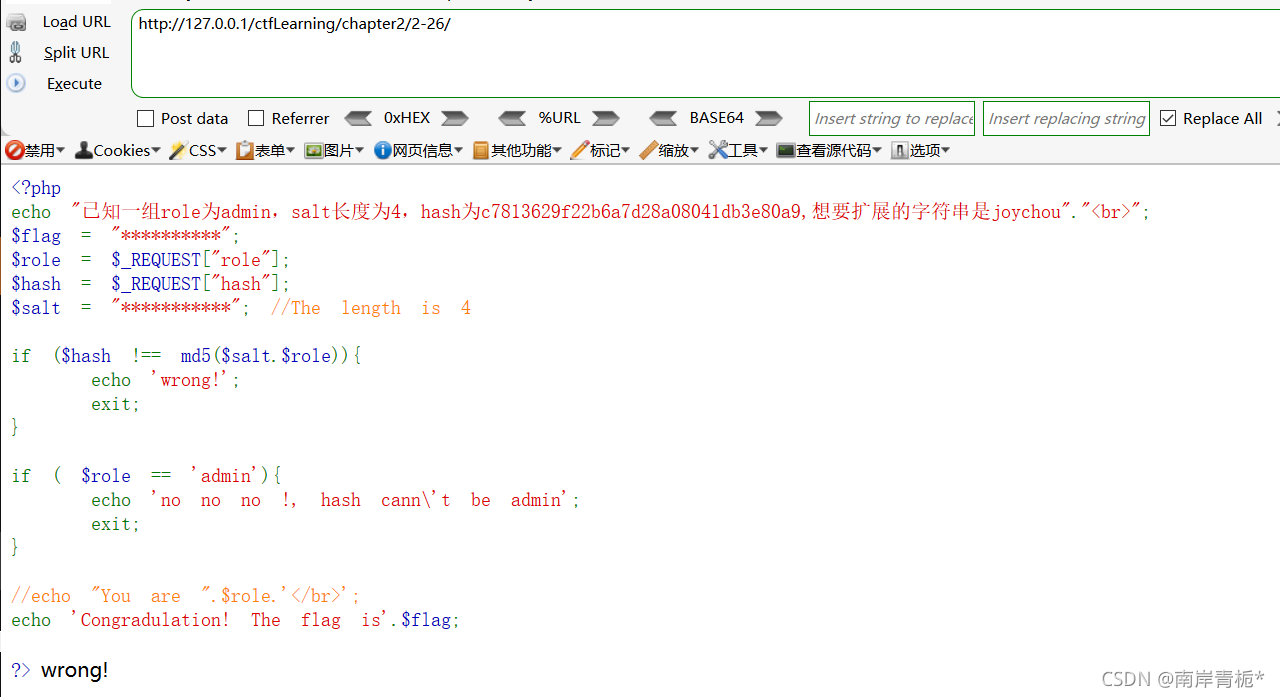Image resolution: width=1280 pixels, height=697 pixels.
Task: Click the 'wrong!' output text
Action: [75, 670]
